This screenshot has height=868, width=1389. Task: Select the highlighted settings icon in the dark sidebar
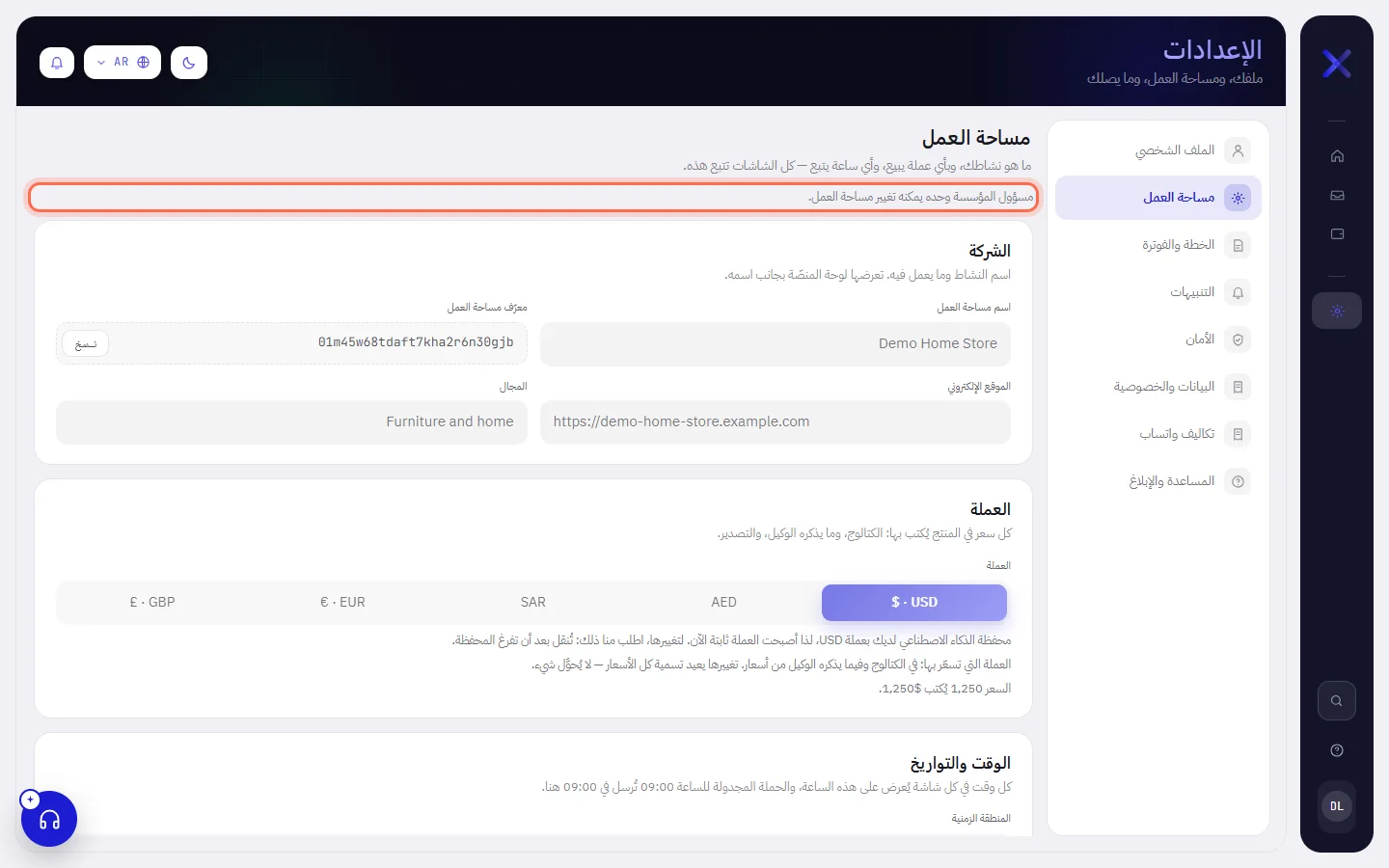1337,311
